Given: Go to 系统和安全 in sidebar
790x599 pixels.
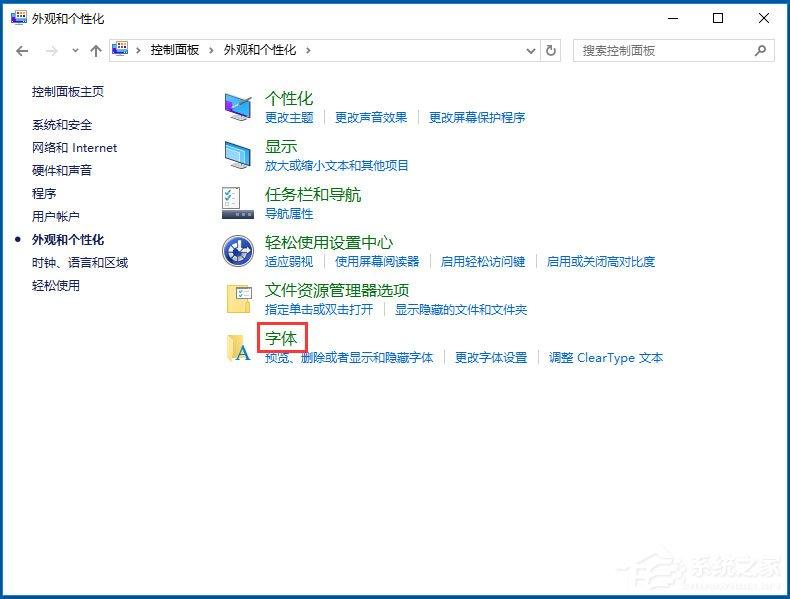Looking at the screenshot, I should (x=61, y=124).
